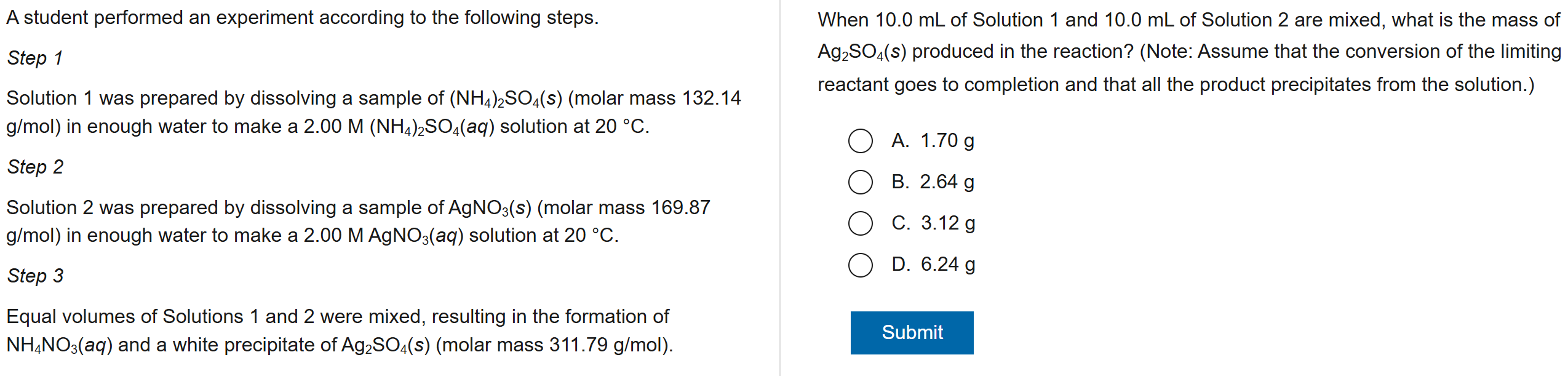Click the 'Step 1' heading
Screen dimensions: 1568x376
coord(35,58)
